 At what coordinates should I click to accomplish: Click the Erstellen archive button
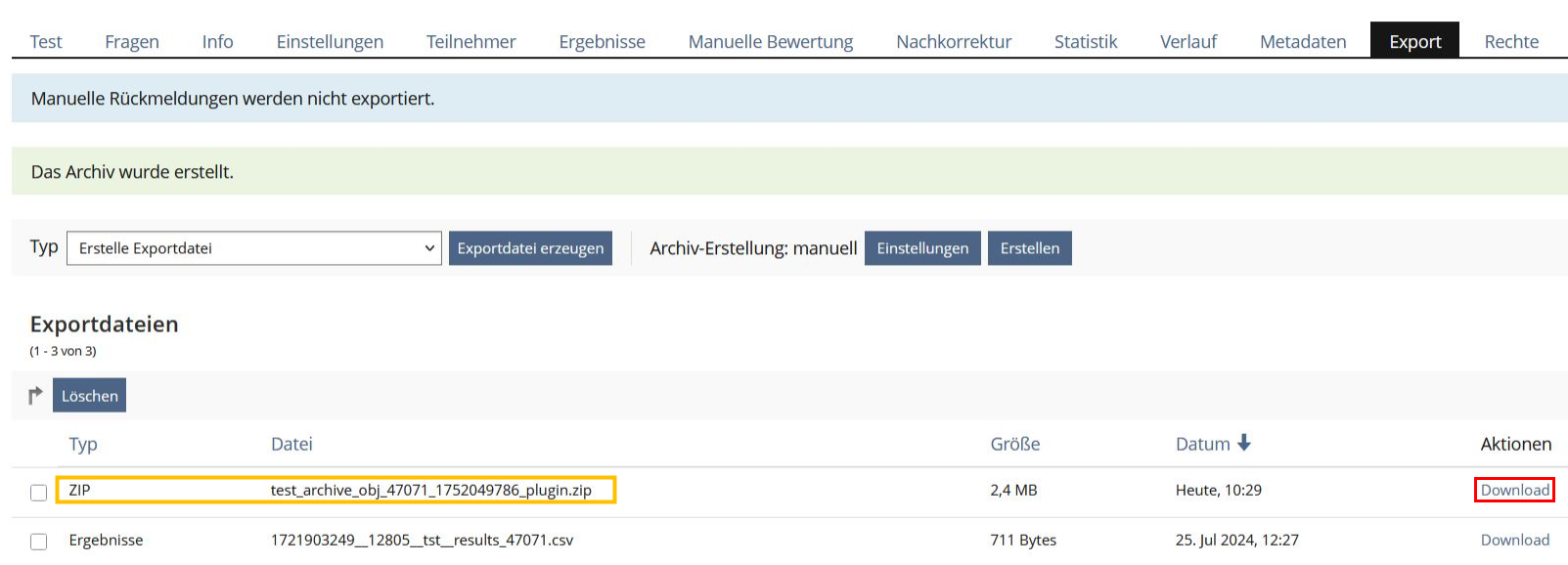[x=1030, y=248]
